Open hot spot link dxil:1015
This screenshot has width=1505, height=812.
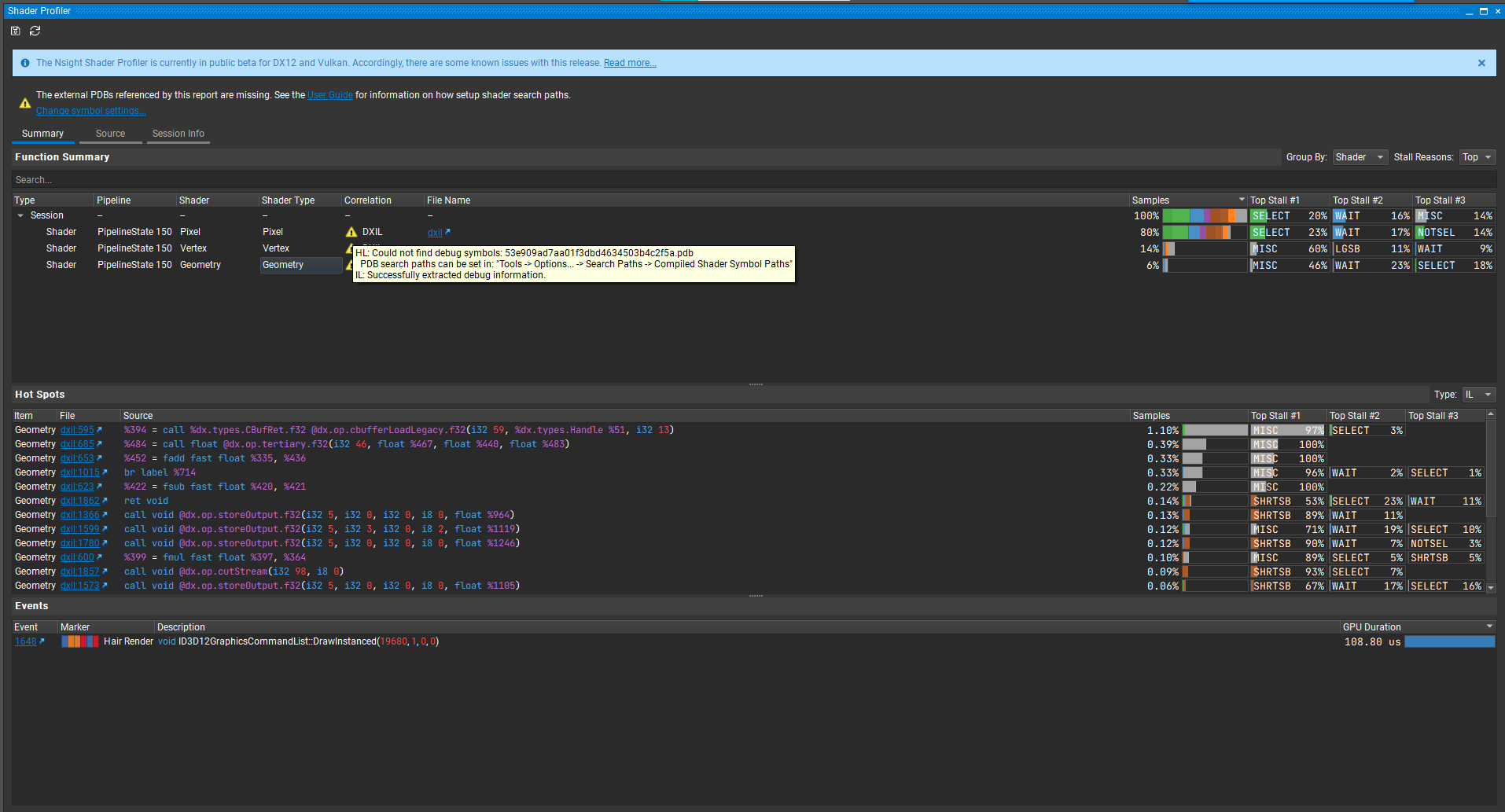(x=80, y=472)
